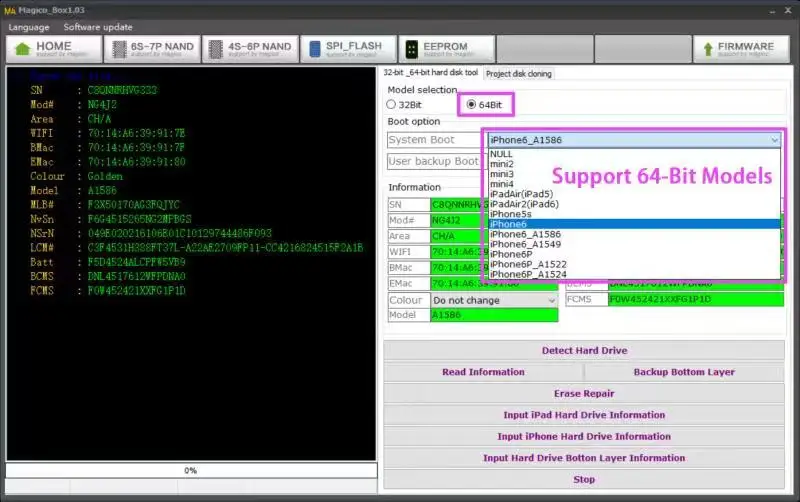Open the SPI_FLASH tool
The image size is (800, 502).
(348, 49)
